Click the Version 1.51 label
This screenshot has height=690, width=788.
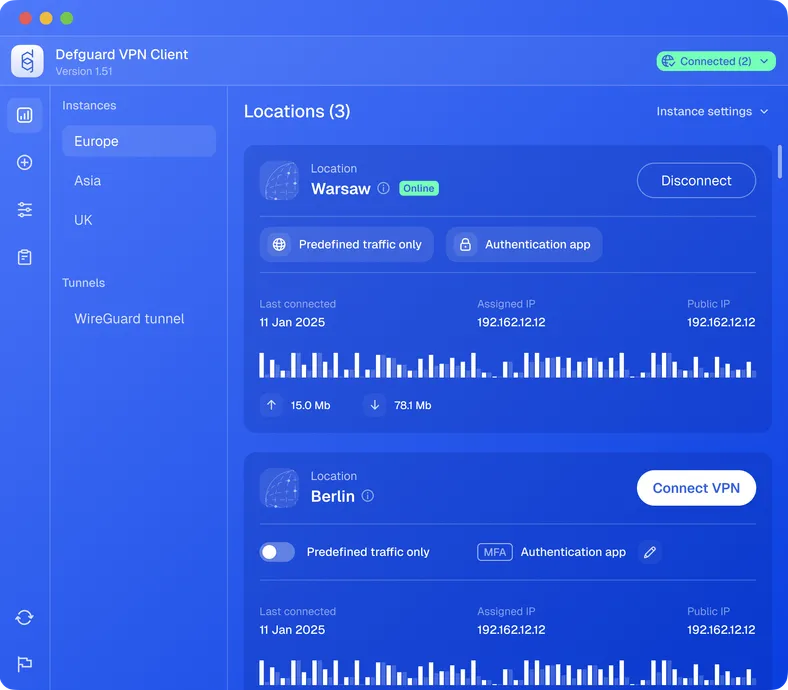click(84, 71)
